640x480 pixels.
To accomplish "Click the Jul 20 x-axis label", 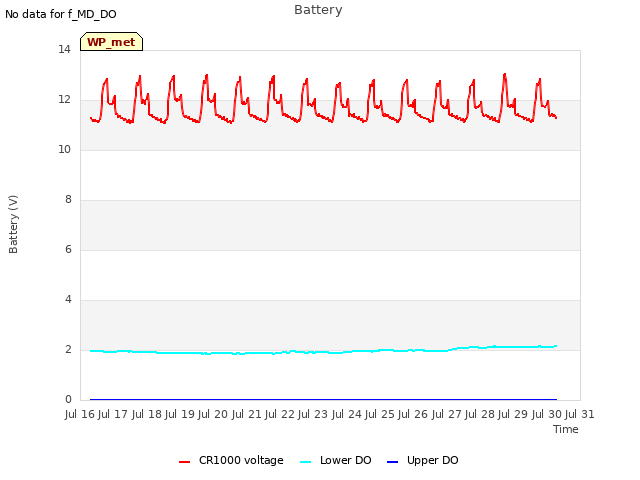I will (x=213, y=414).
